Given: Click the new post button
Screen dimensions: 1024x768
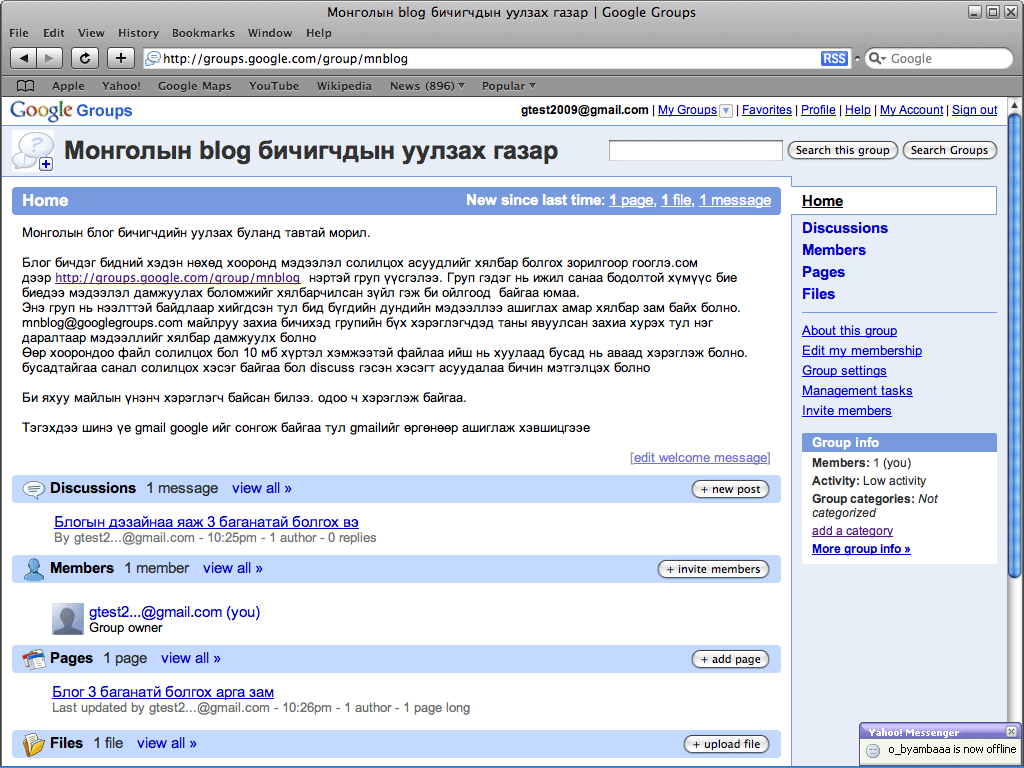Looking at the screenshot, I should point(730,489).
